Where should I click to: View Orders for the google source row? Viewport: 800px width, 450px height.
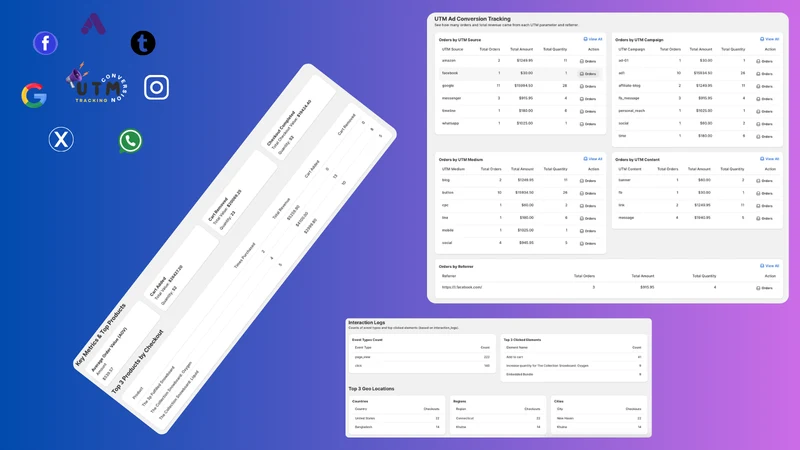coord(588,86)
